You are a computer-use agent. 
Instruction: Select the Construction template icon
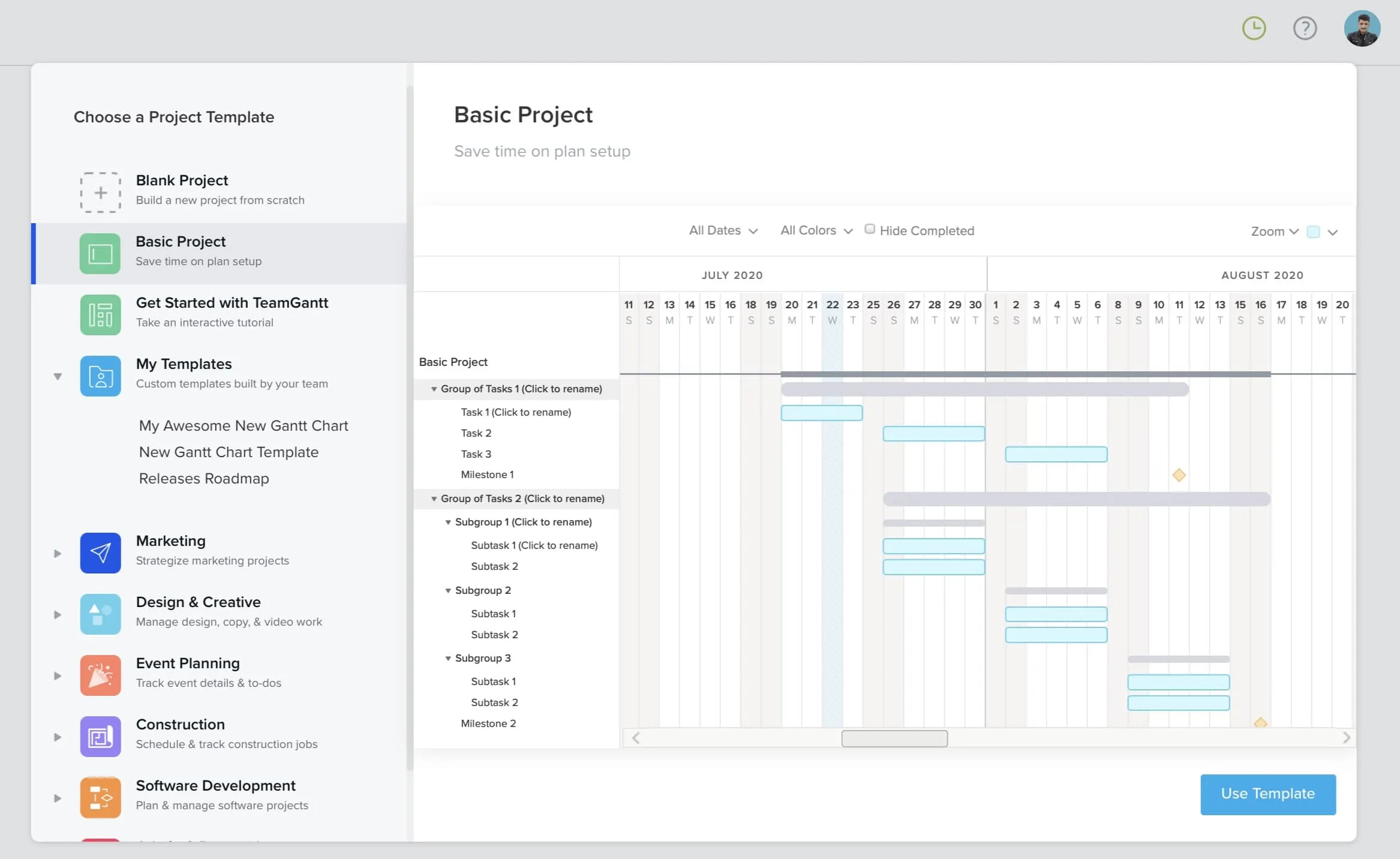(x=100, y=736)
